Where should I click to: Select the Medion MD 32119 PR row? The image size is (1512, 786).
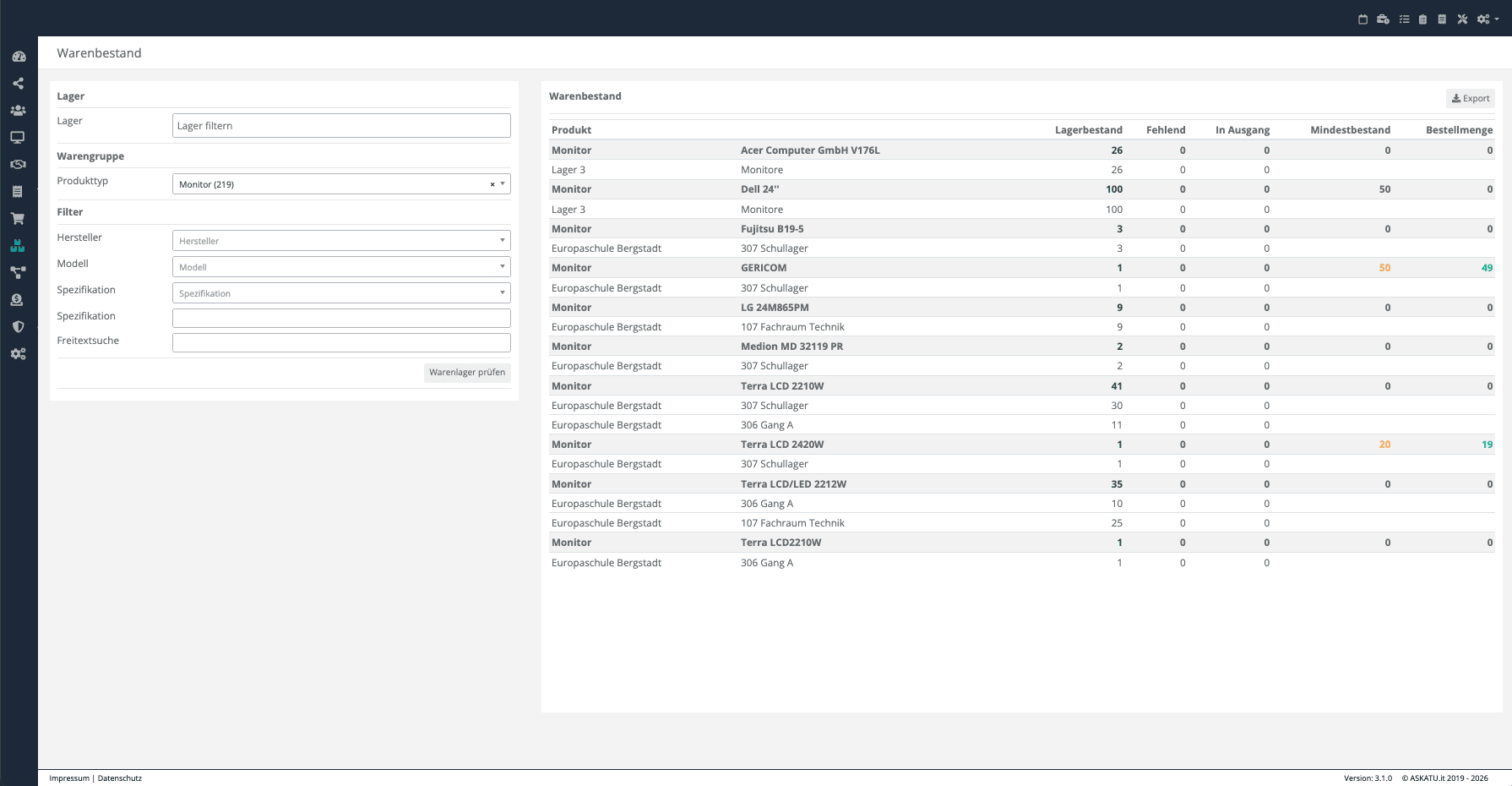[x=1022, y=347]
